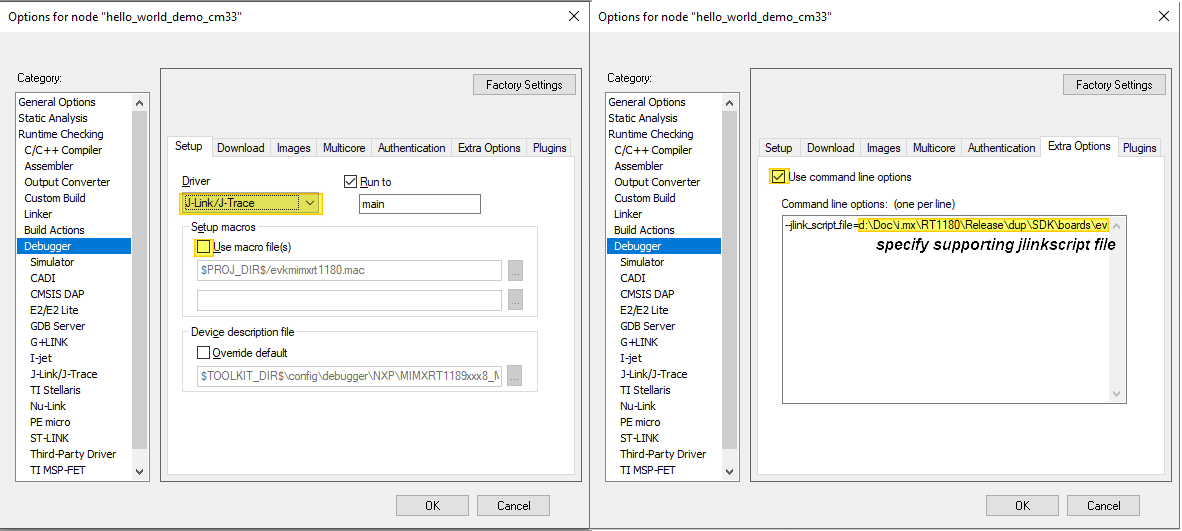Image resolution: width=1182 pixels, height=531 pixels.
Task: Close the left Options dialog
Action: coord(574,16)
